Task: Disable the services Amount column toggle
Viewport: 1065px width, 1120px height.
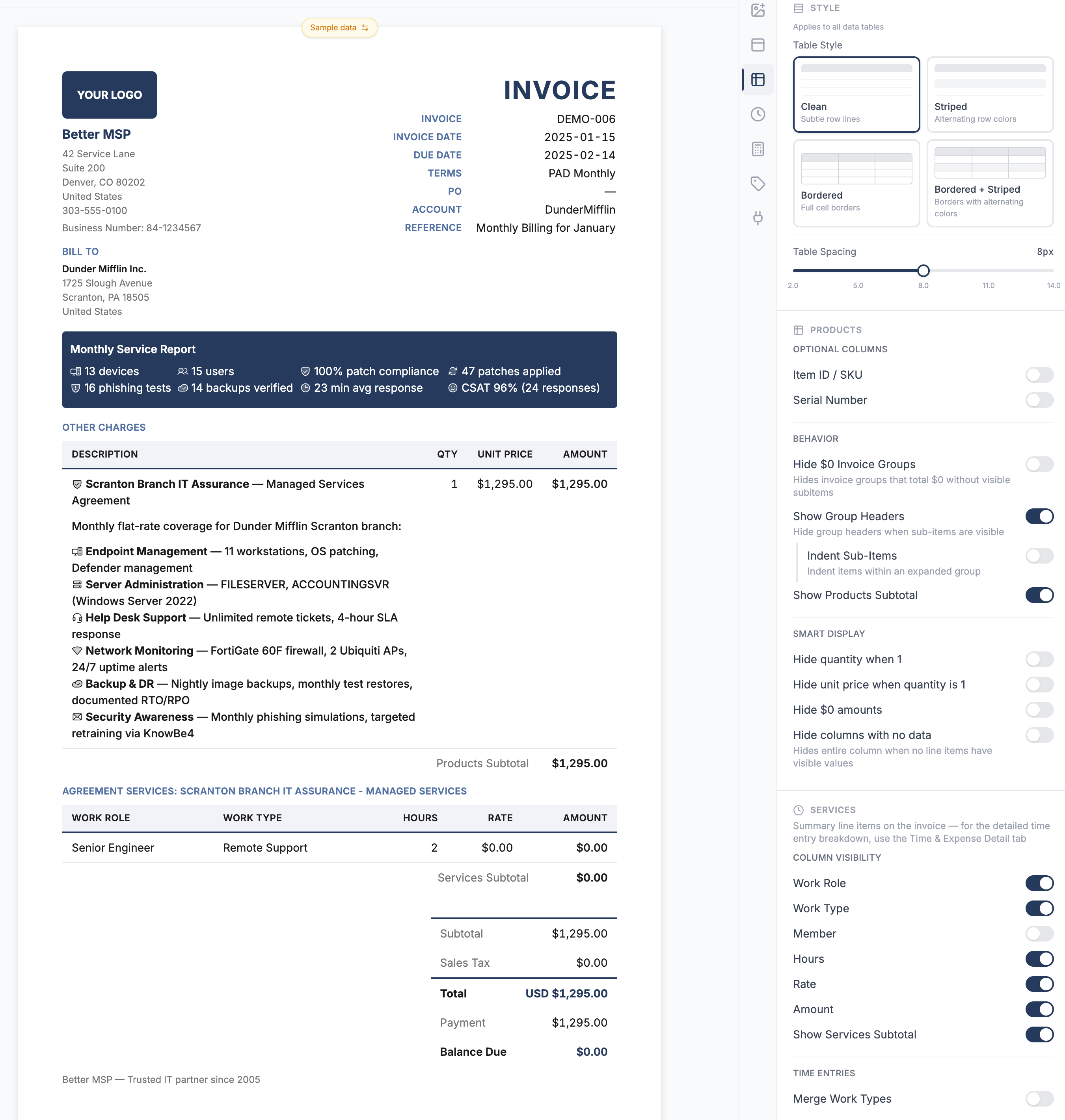Action: click(1039, 1009)
